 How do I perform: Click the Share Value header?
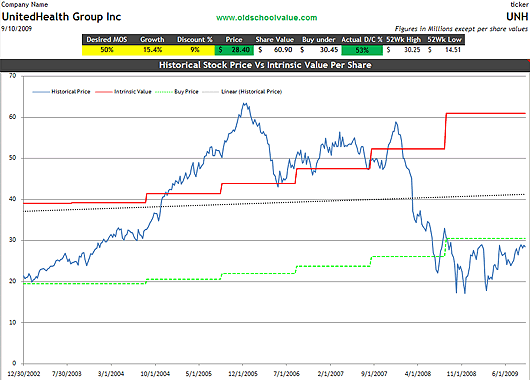click(x=274, y=40)
